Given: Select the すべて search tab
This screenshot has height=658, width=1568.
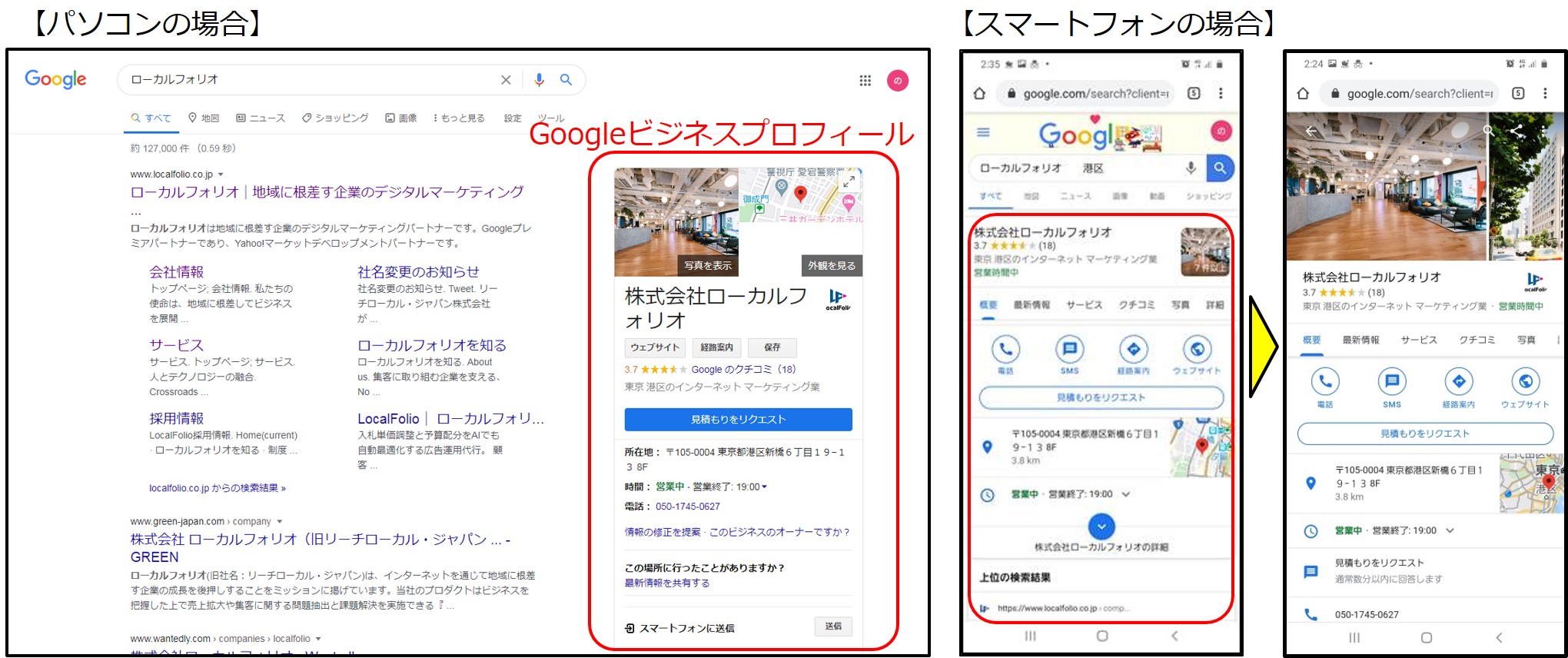Looking at the screenshot, I should tap(151, 118).
